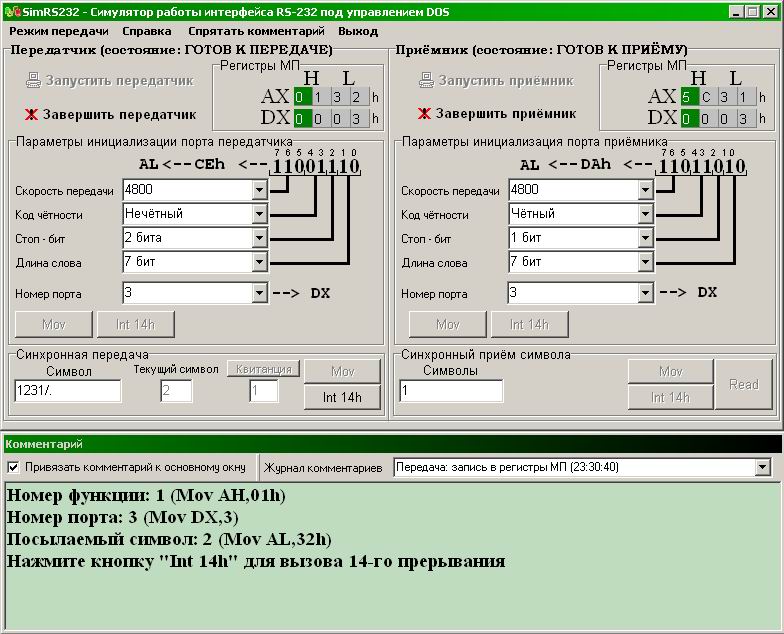
Task: Toggle Привязать комментарий к основному окну checkbox
Action: tap(13, 467)
